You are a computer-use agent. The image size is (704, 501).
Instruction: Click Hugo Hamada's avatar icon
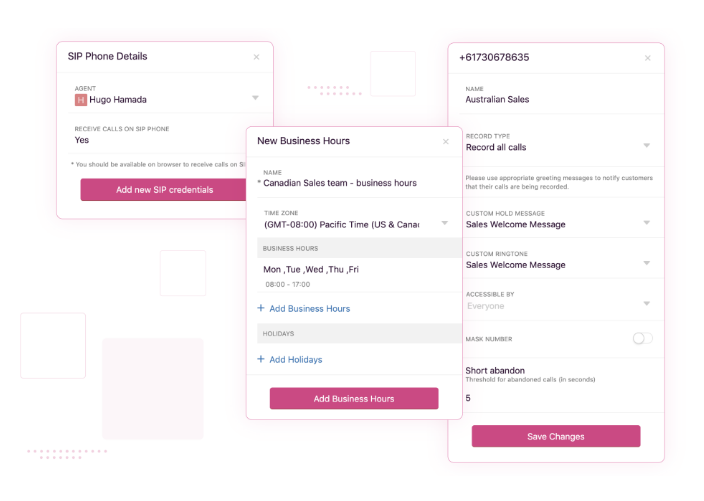click(x=81, y=100)
